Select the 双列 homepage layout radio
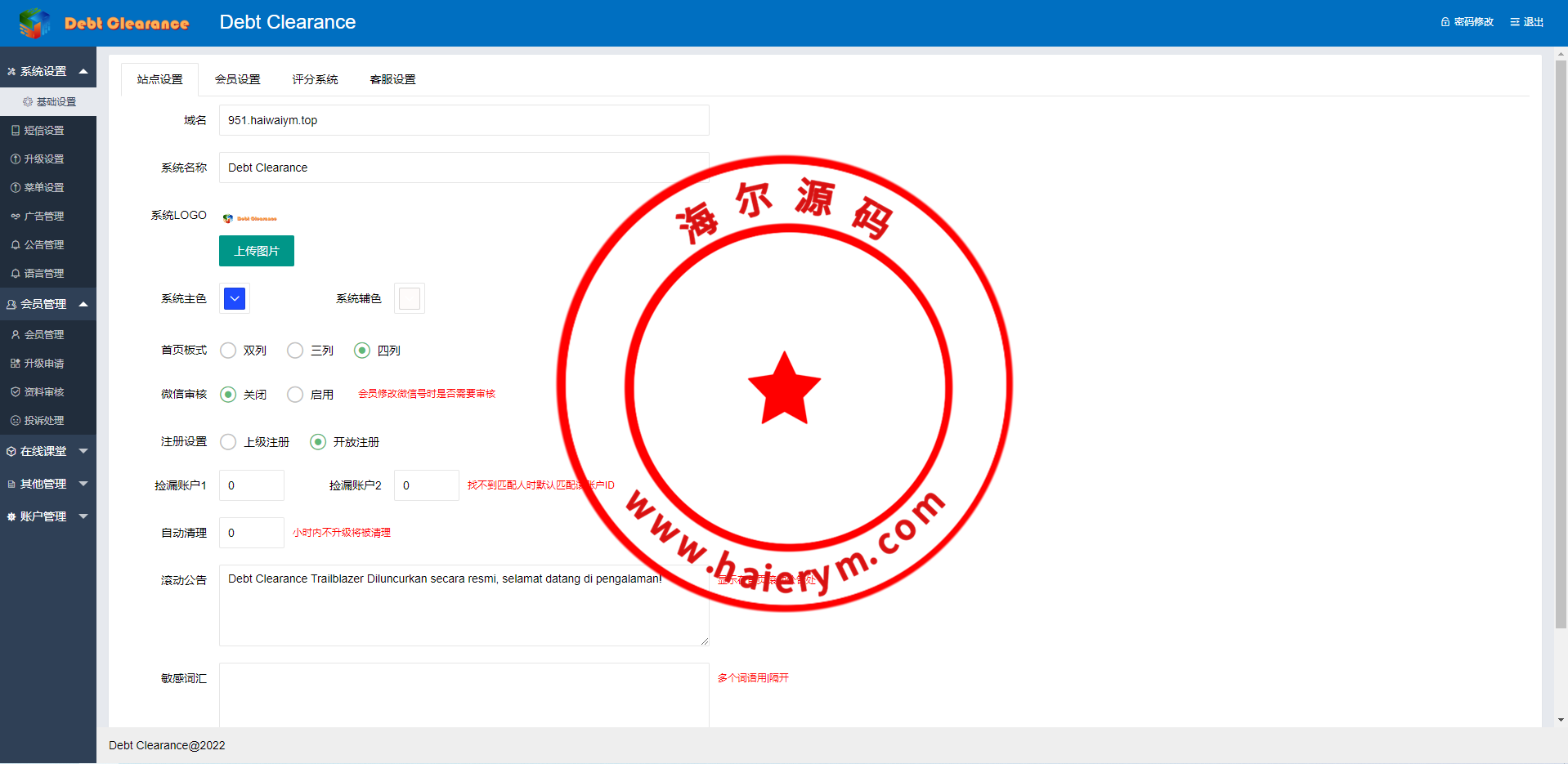The image size is (1568, 764). tap(228, 351)
